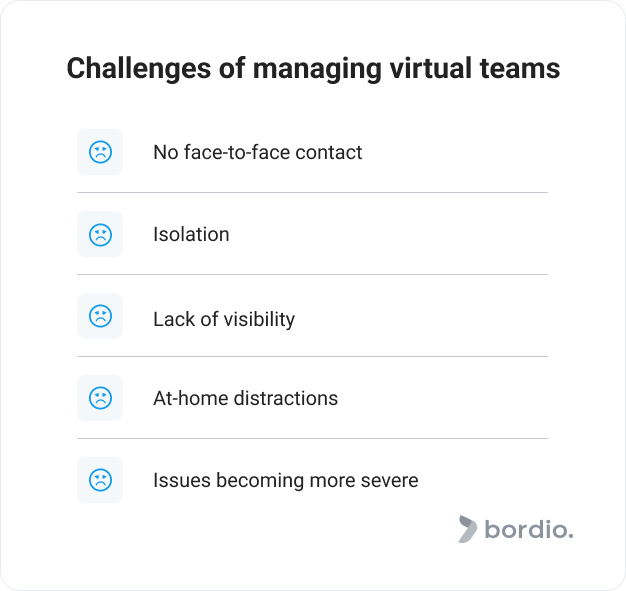Click the sad face icon beside No face-to-face contact

pyautogui.click(x=100, y=152)
